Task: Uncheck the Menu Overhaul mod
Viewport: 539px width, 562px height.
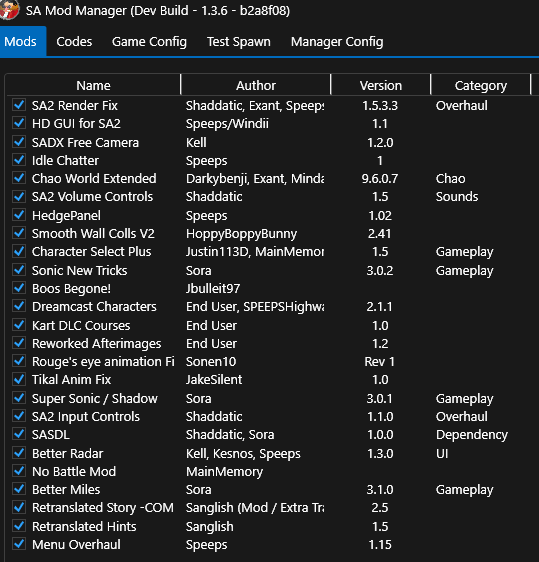Action: tap(19, 544)
